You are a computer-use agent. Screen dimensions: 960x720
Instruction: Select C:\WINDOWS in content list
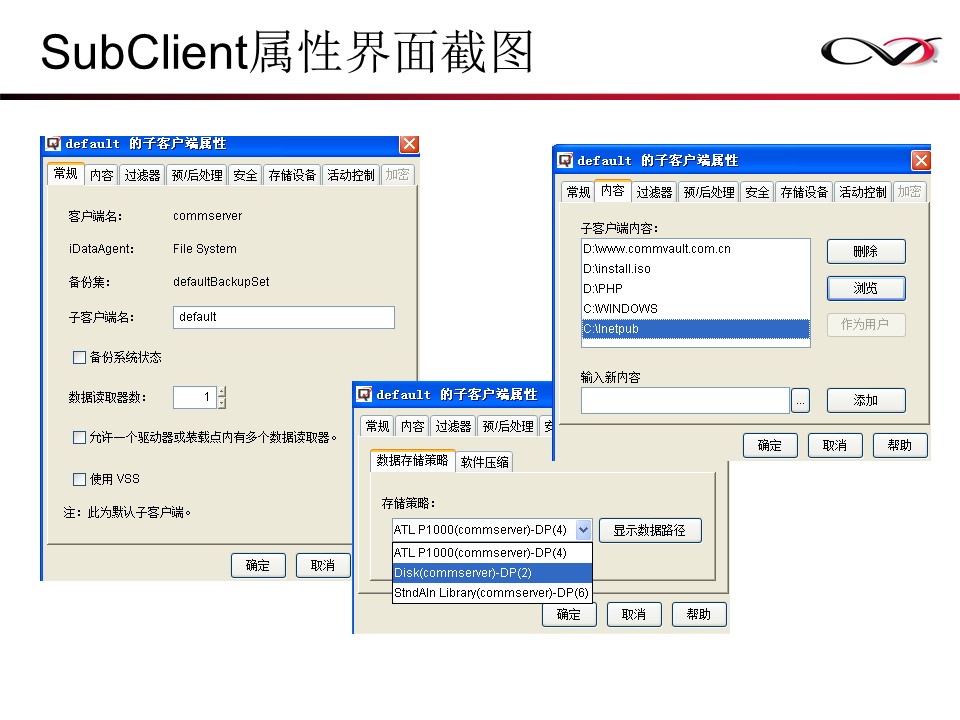click(696, 309)
